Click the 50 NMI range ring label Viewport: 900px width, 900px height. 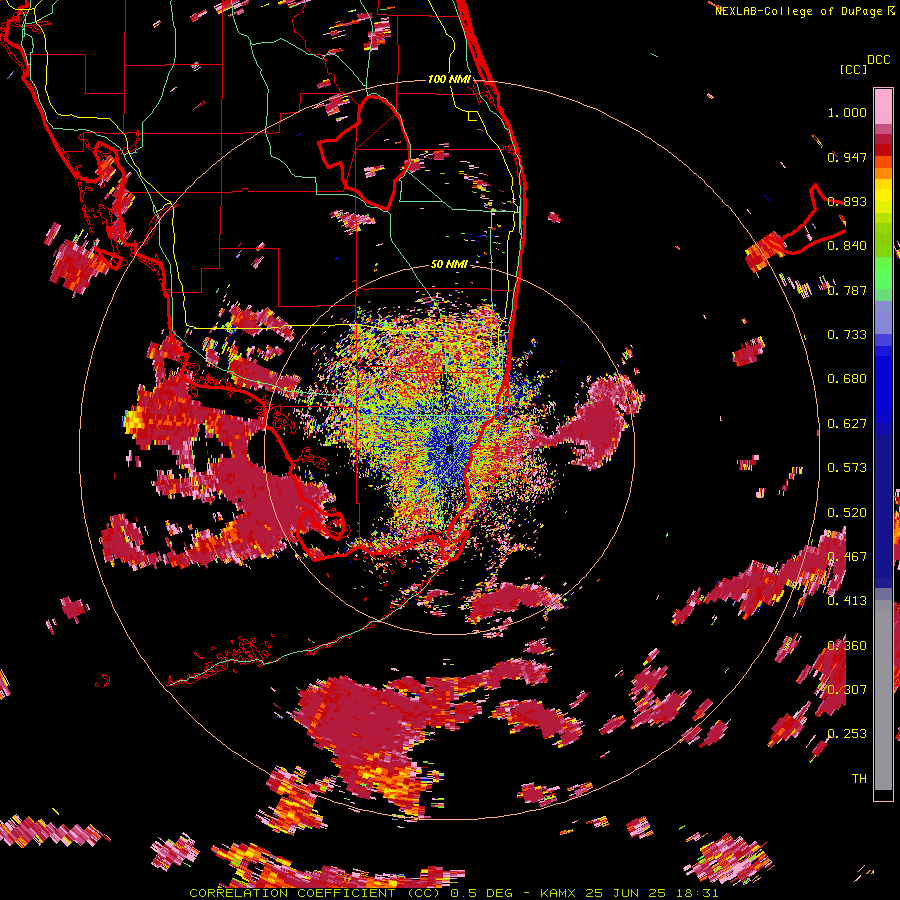pos(449,264)
